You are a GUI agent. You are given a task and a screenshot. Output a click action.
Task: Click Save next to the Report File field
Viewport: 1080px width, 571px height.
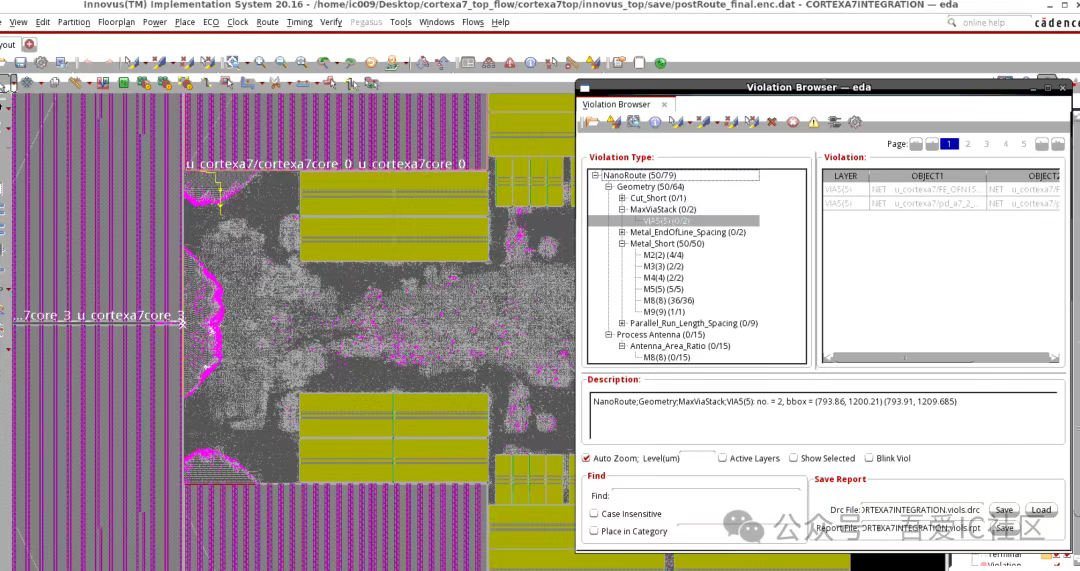[x=1004, y=528]
